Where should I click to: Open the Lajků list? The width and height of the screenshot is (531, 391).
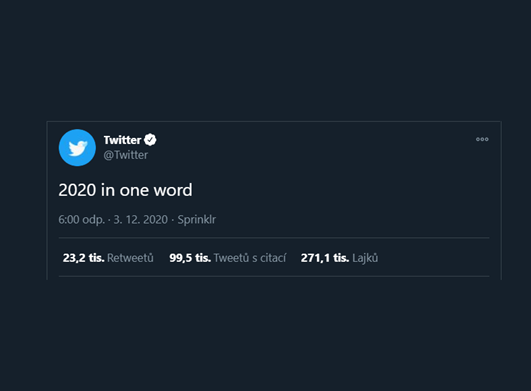[365, 258]
